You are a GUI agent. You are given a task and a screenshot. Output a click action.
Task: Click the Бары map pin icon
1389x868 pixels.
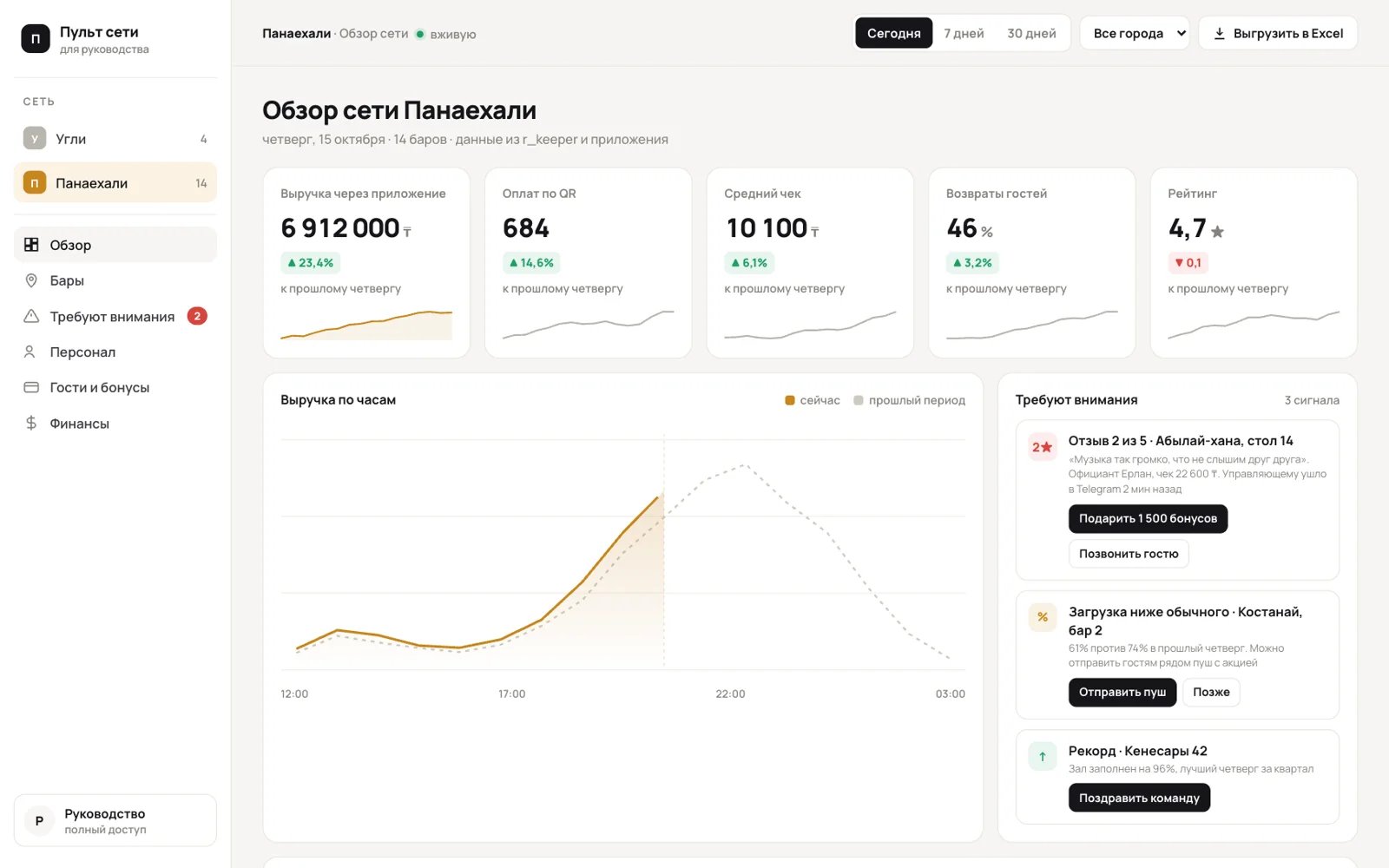(31, 280)
